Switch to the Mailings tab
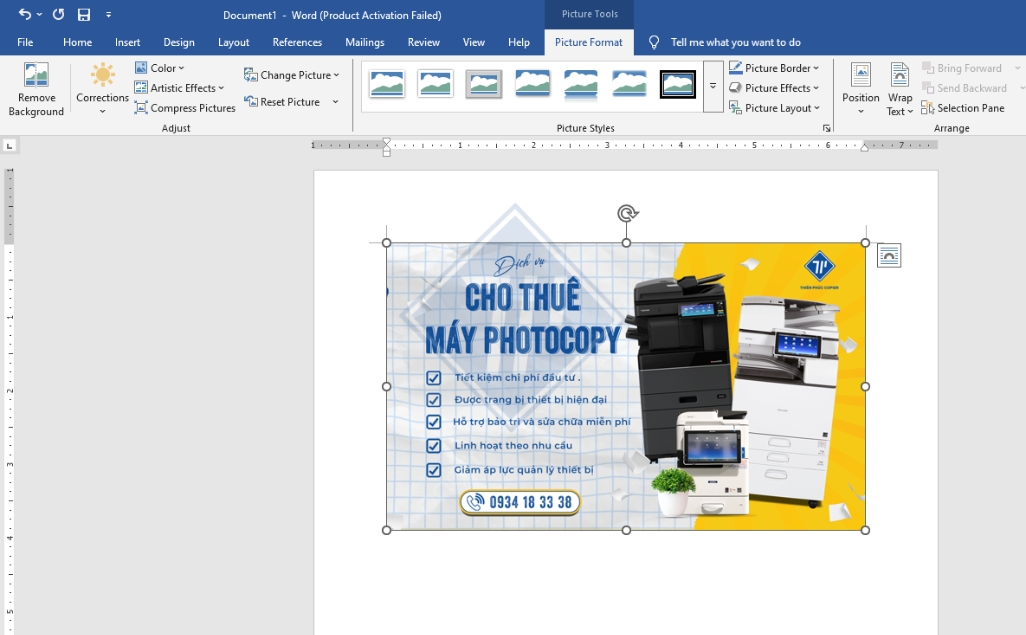Screen dimensions: 1026x635 [364, 42]
